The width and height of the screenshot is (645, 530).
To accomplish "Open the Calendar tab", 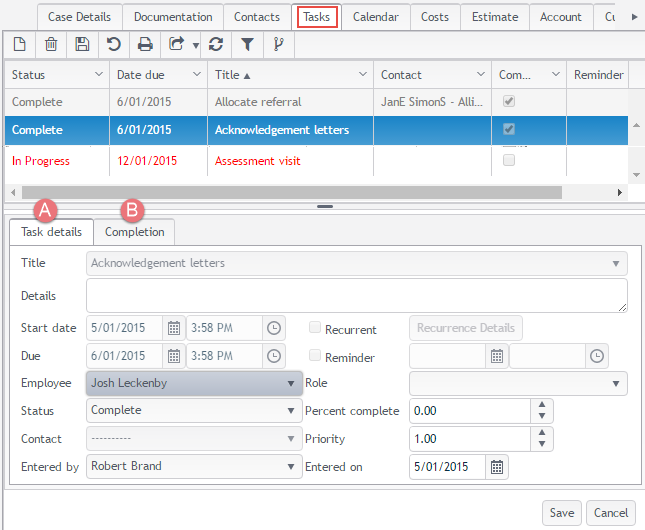I will point(375,17).
